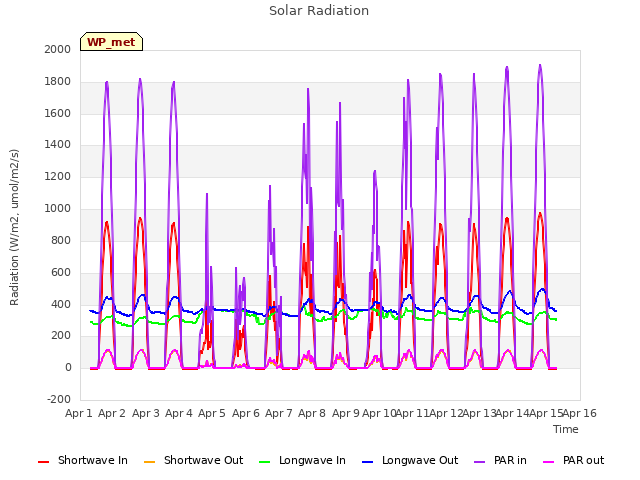Click the Apr 5 x-axis label

[x=212, y=413]
